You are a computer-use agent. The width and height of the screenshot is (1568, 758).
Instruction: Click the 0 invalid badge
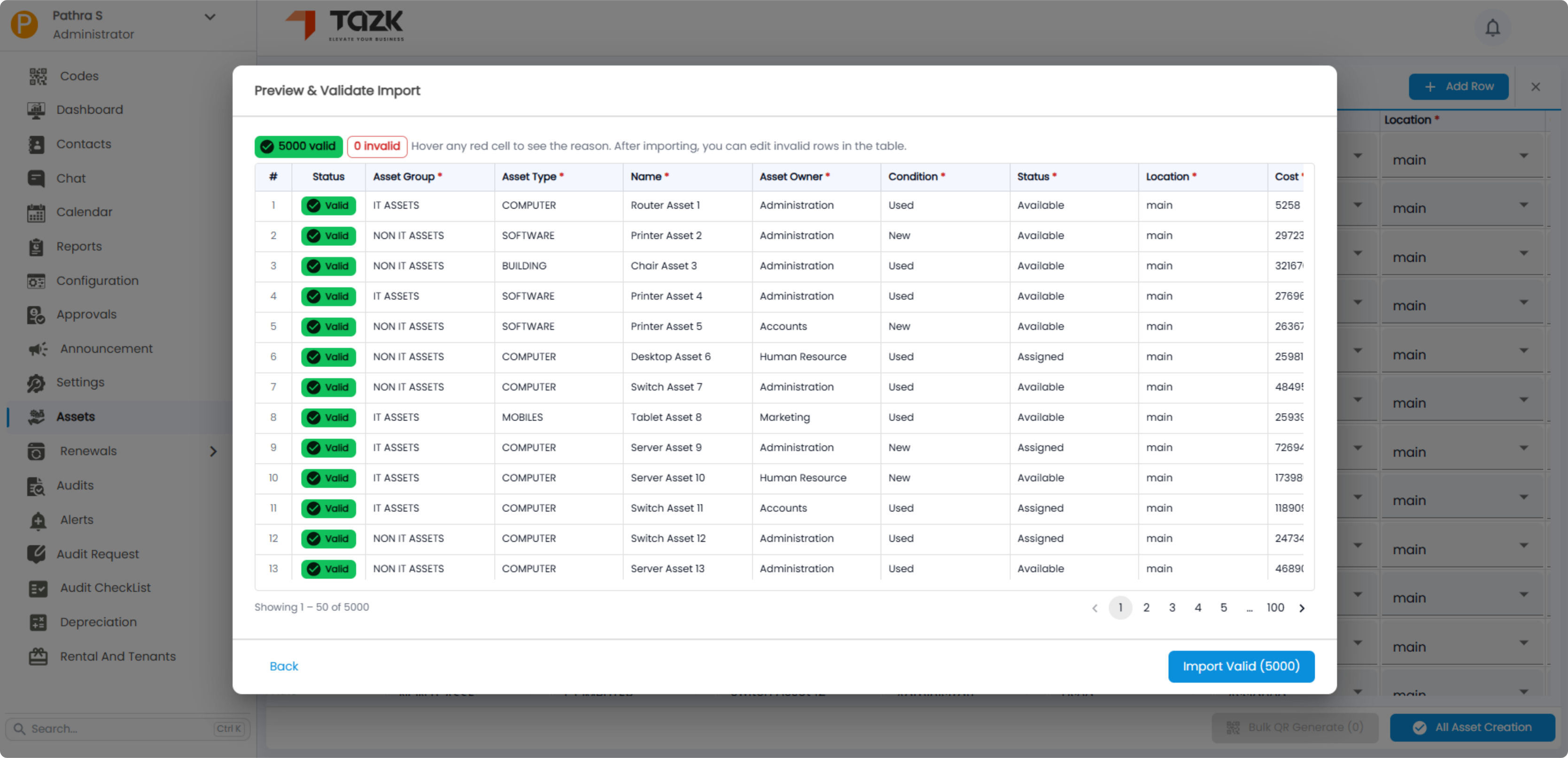tap(377, 146)
